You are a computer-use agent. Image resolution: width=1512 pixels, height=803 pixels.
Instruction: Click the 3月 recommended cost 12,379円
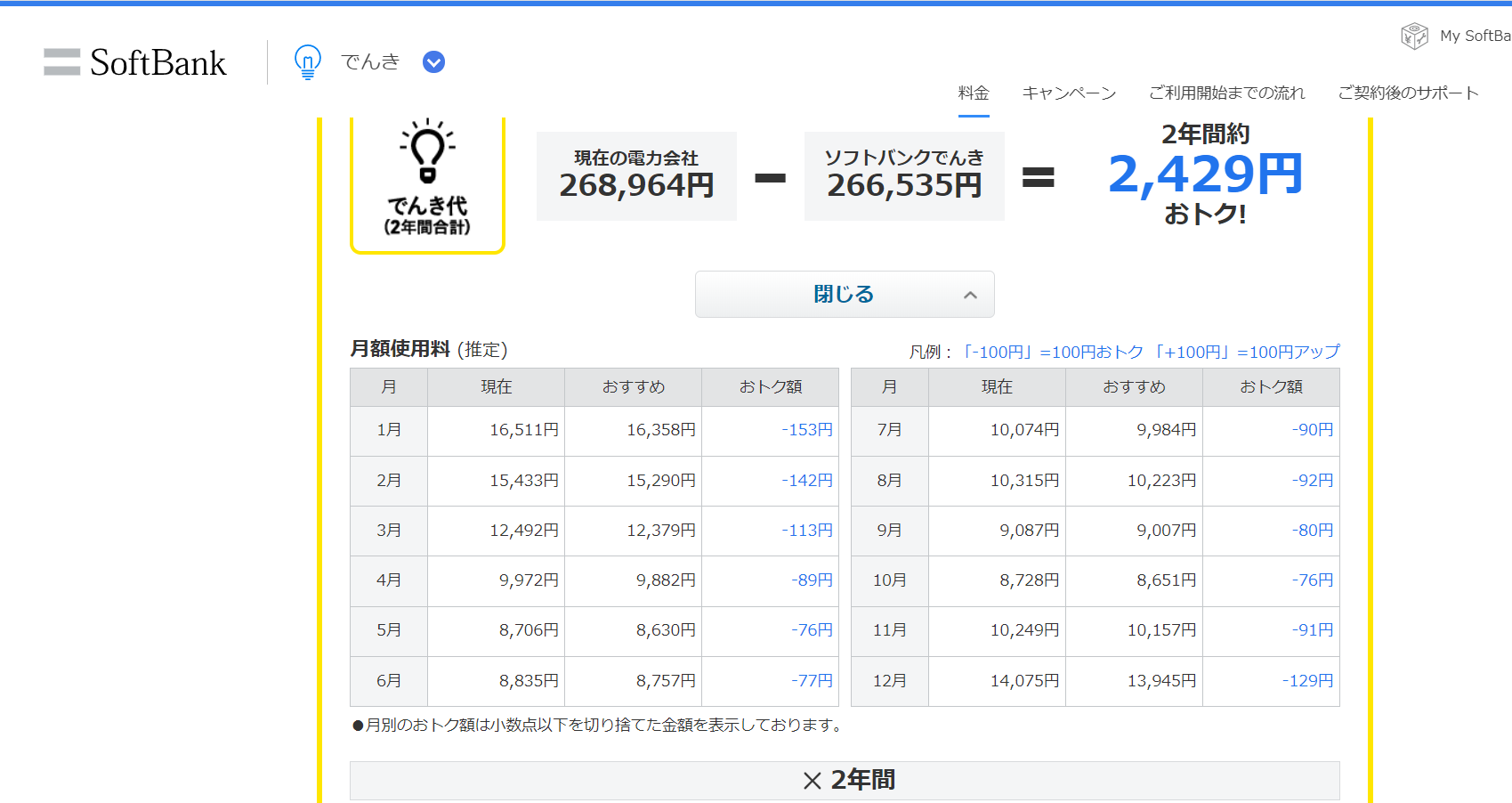pos(634,531)
